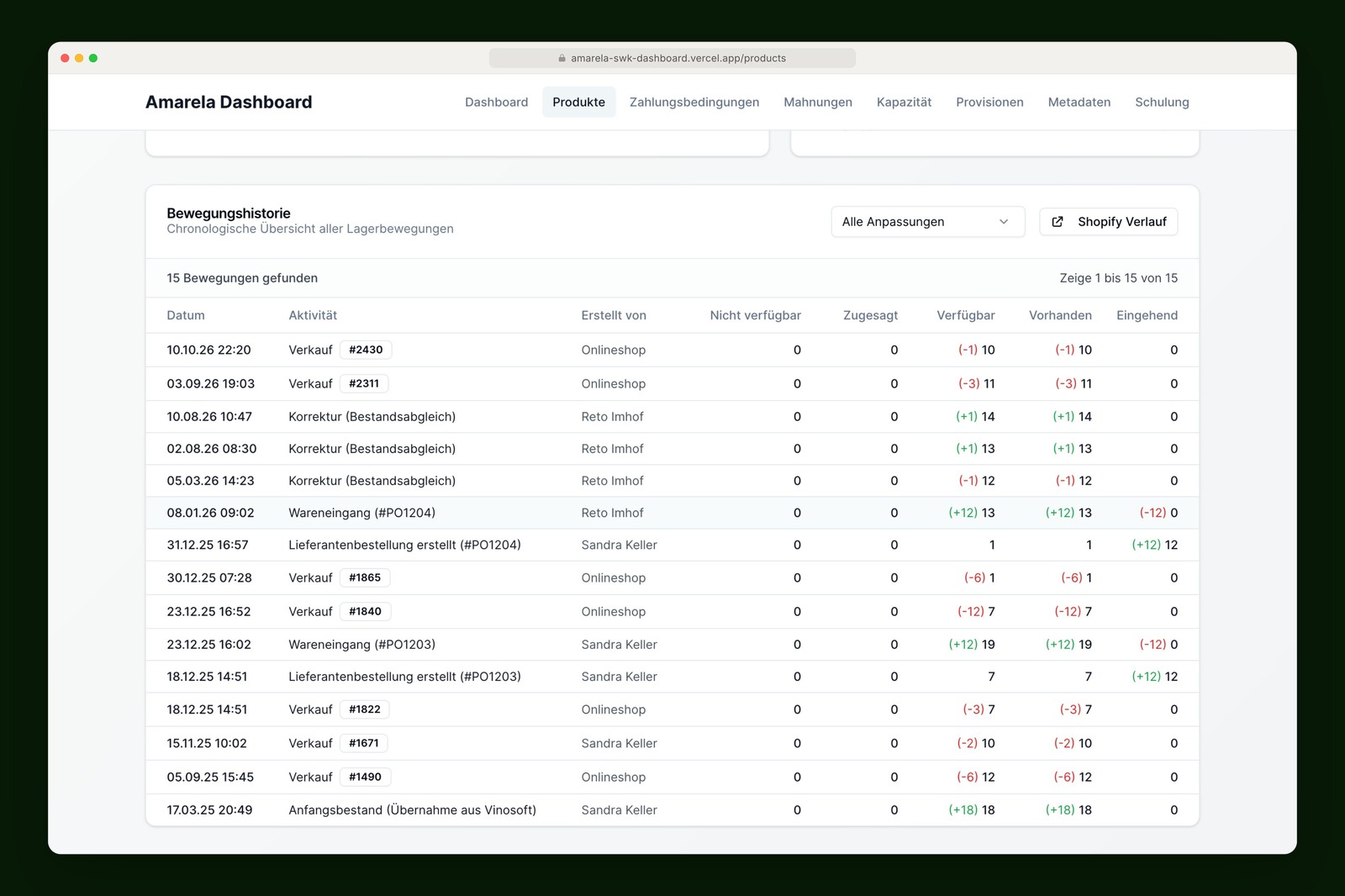Click the Vorhanden column header
Viewport: 1345px width, 896px height.
point(1060,315)
